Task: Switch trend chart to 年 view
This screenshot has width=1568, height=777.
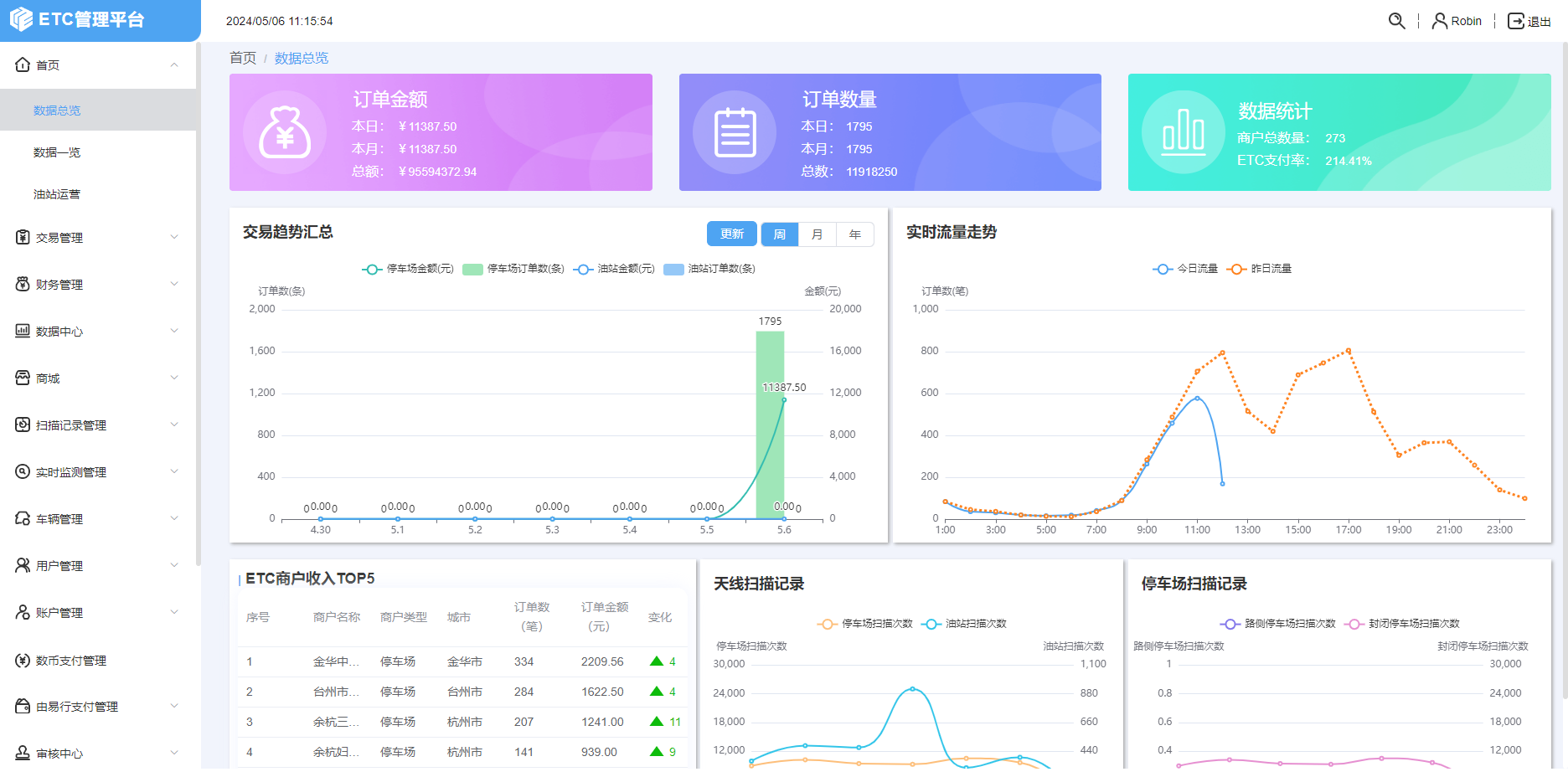Action: [x=855, y=234]
